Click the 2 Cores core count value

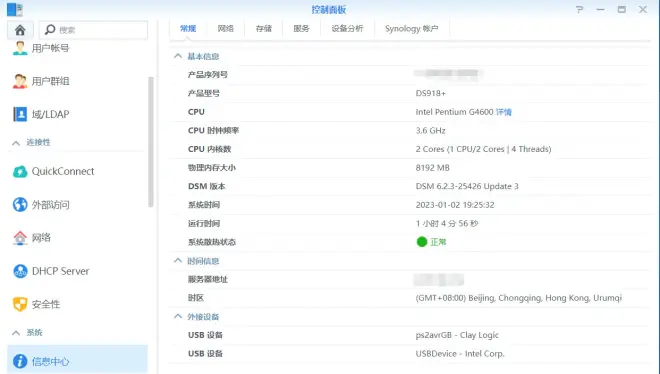coord(483,149)
